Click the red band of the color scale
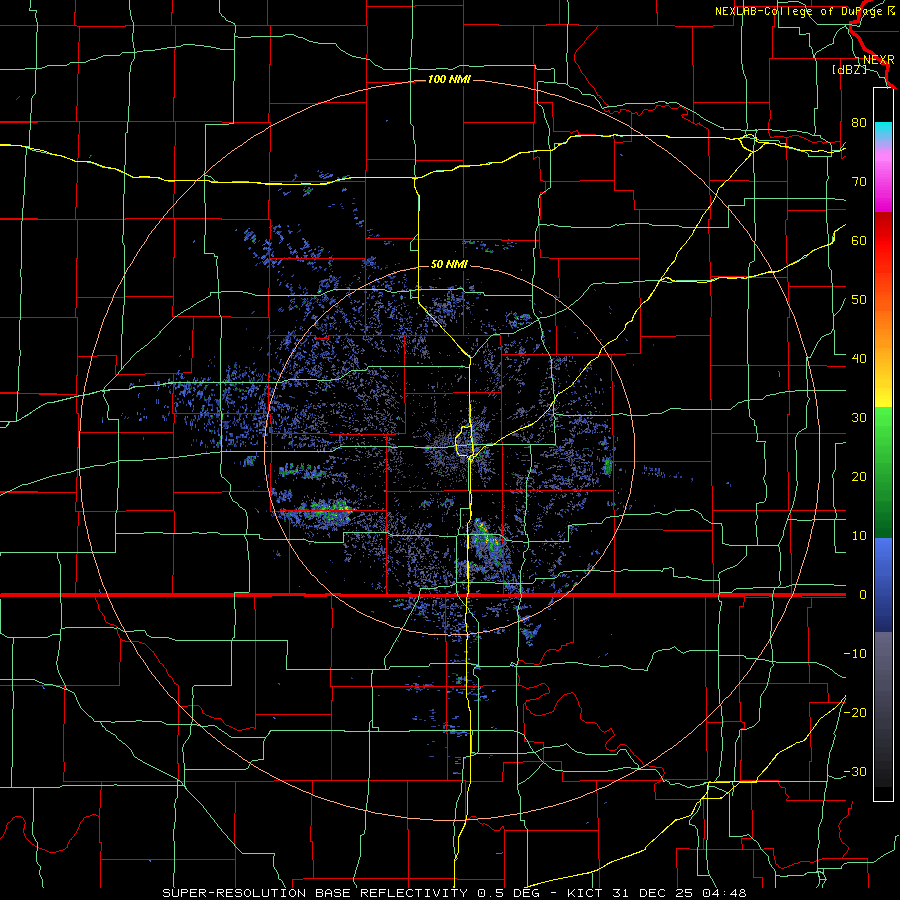900x900 pixels. click(883, 241)
